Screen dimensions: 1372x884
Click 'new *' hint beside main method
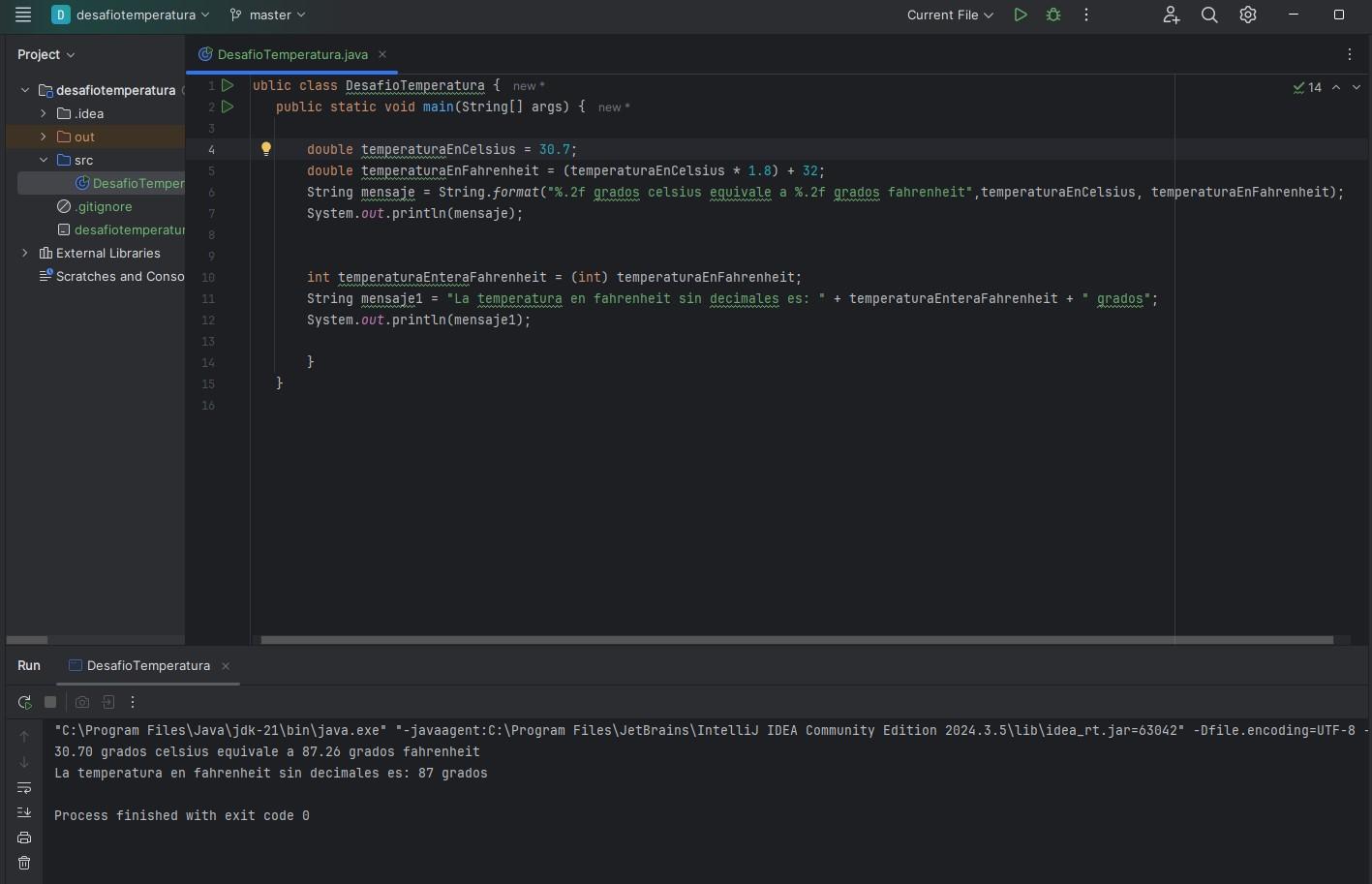614,107
